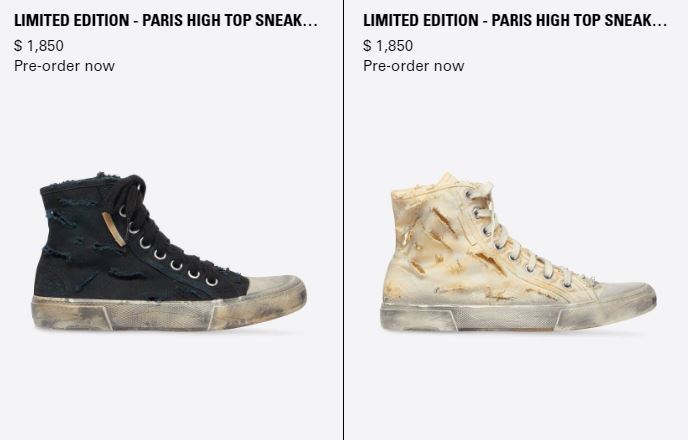Select the $1,850 price under right product
Image resolution: width=688 pixels, height=440 pixels.
point(388,46)
